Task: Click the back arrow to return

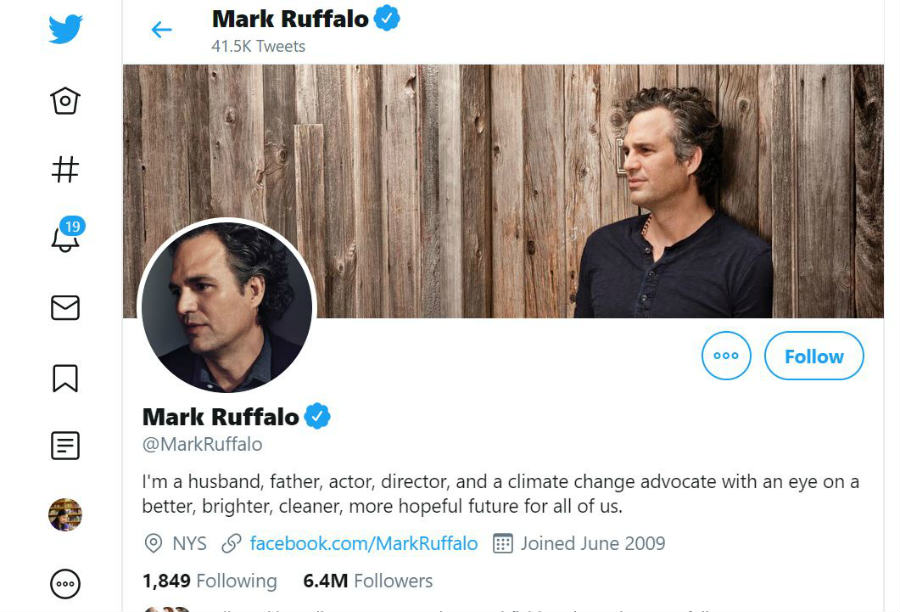Action: pos(163,30)
